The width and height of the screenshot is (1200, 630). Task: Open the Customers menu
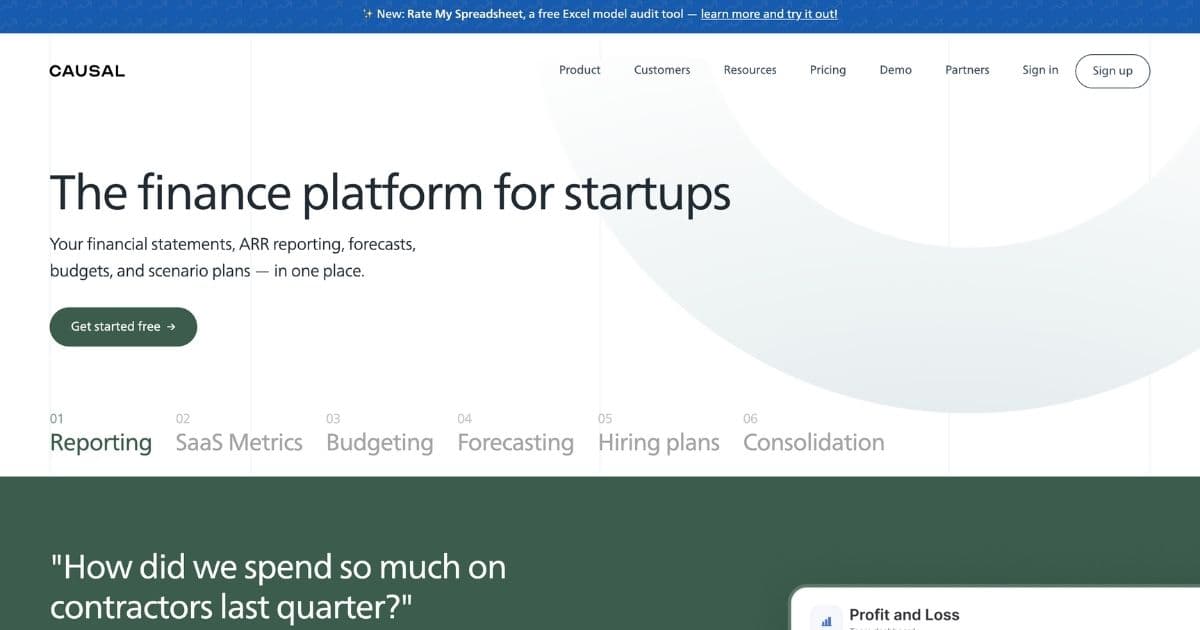click(x=662, y=70)
